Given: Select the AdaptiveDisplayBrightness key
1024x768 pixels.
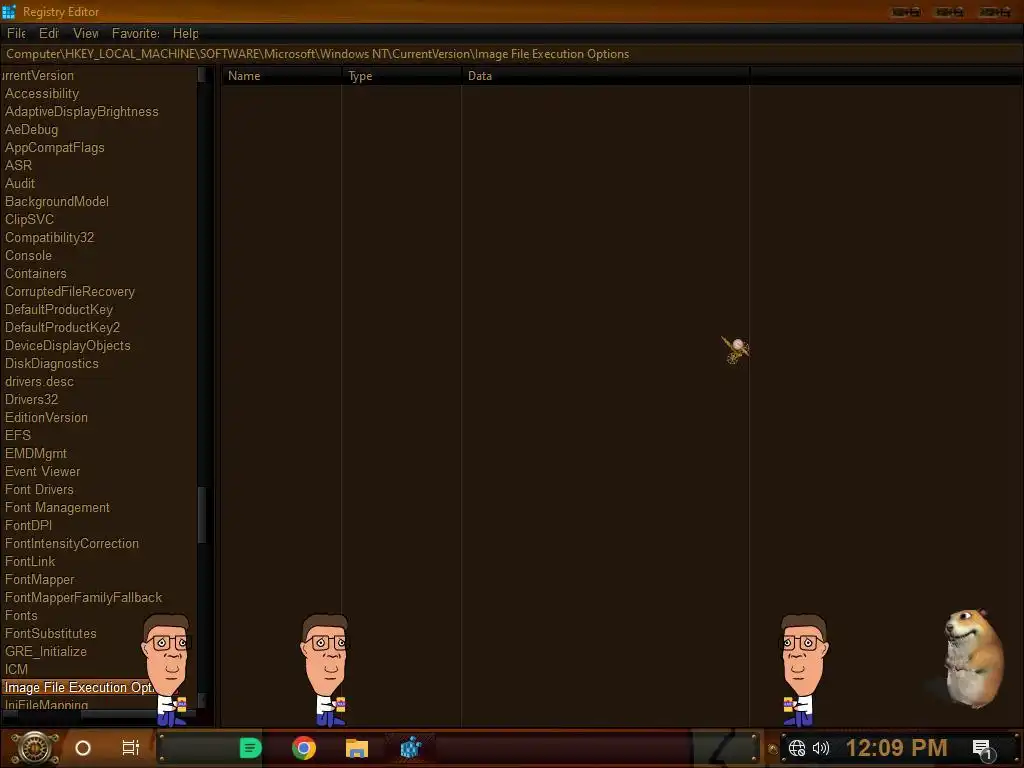Looking at the screenshot, I should [82, 112].
